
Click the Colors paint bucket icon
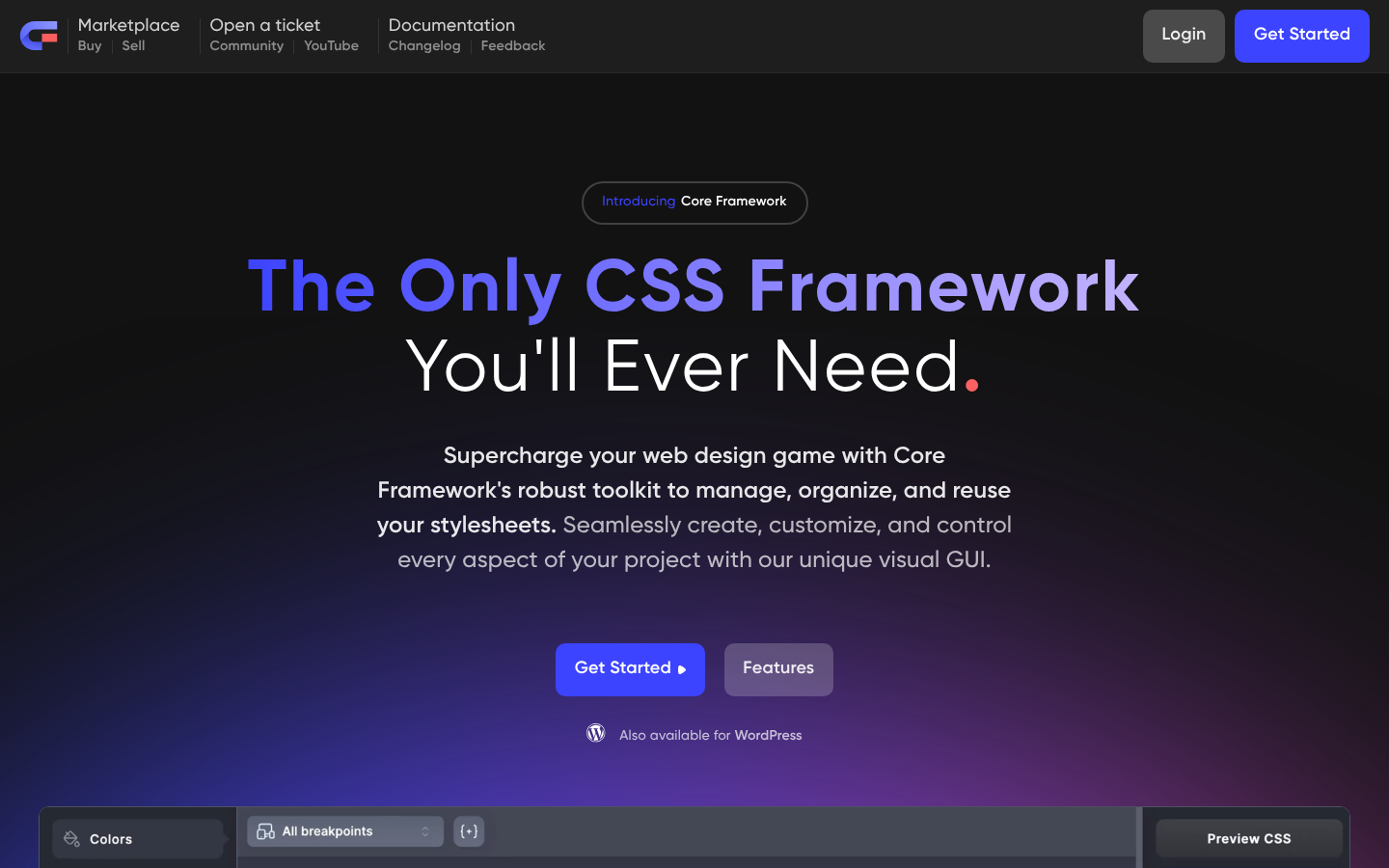coord(71,839)
